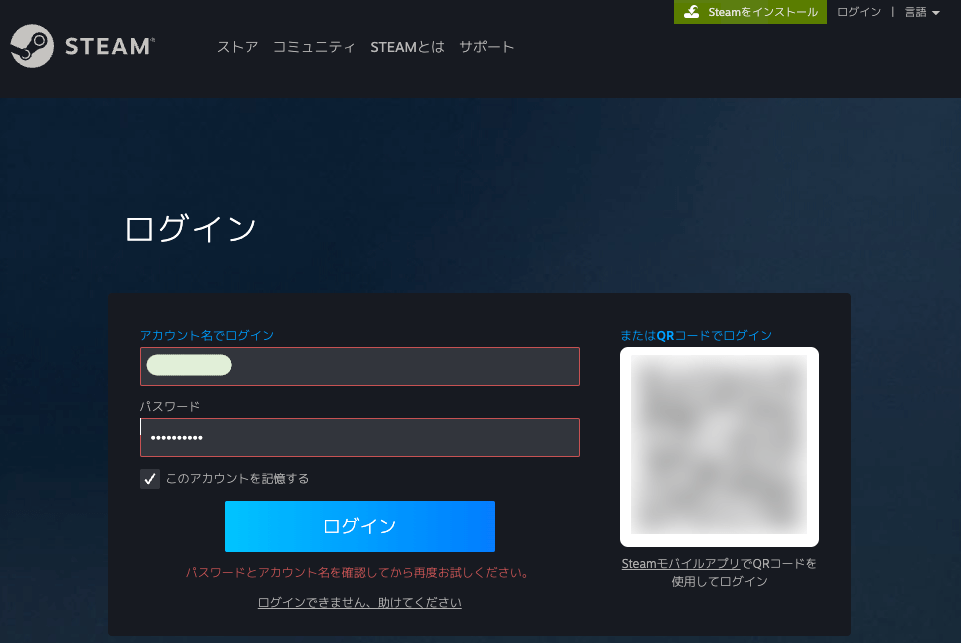Open the ストア menu
This screenshot has height=643, width=961.
point(237,47)
